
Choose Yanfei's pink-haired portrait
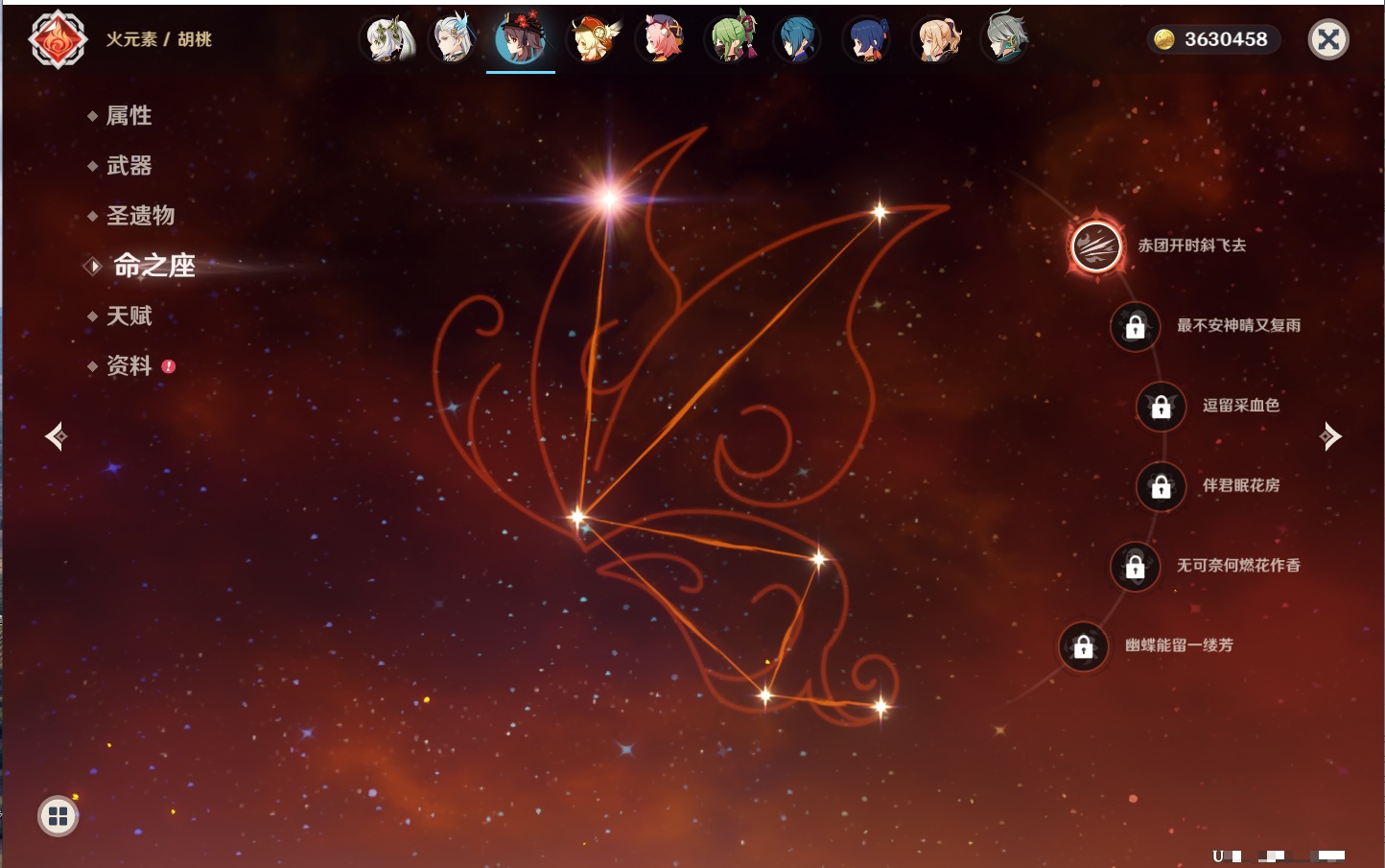pos(662,39)
